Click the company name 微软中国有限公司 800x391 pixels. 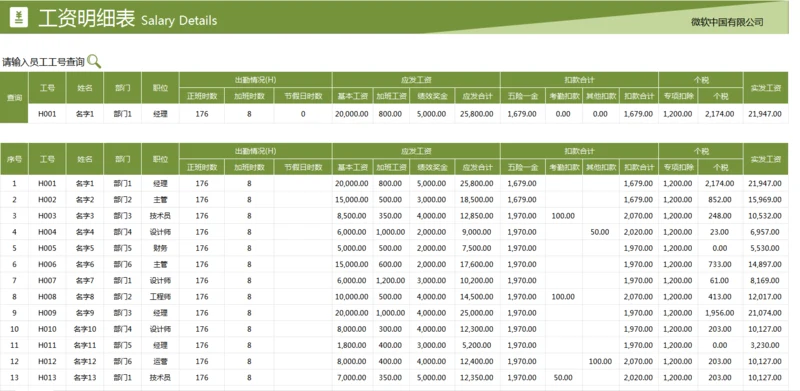tap(727, 22)
